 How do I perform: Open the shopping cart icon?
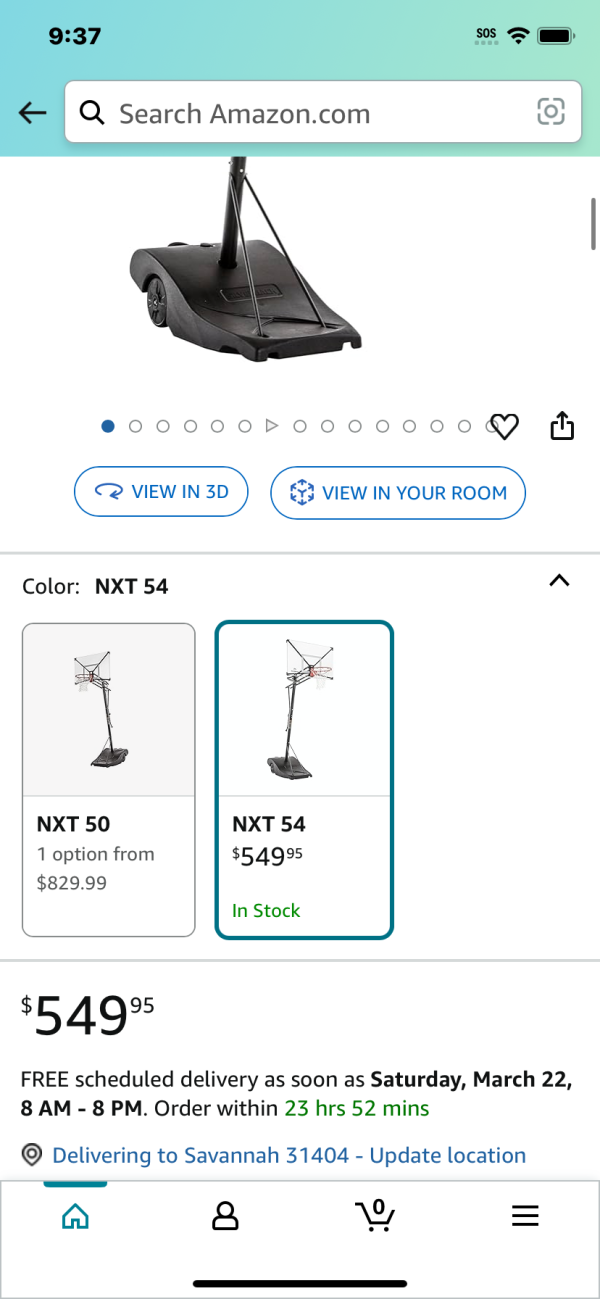375,1215
